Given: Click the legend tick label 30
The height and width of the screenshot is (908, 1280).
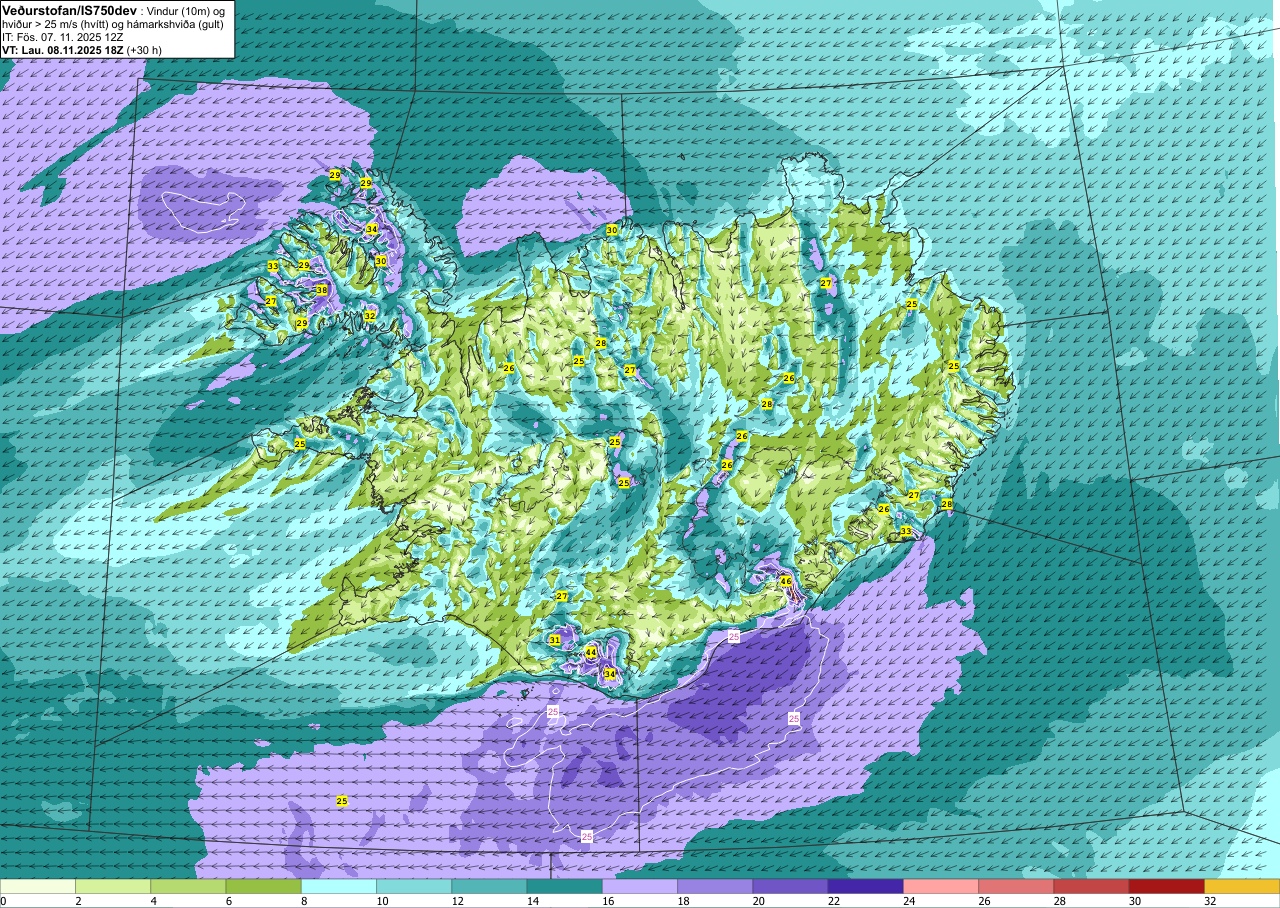Looking at the screenshot, I should (x=1134, y=901).
